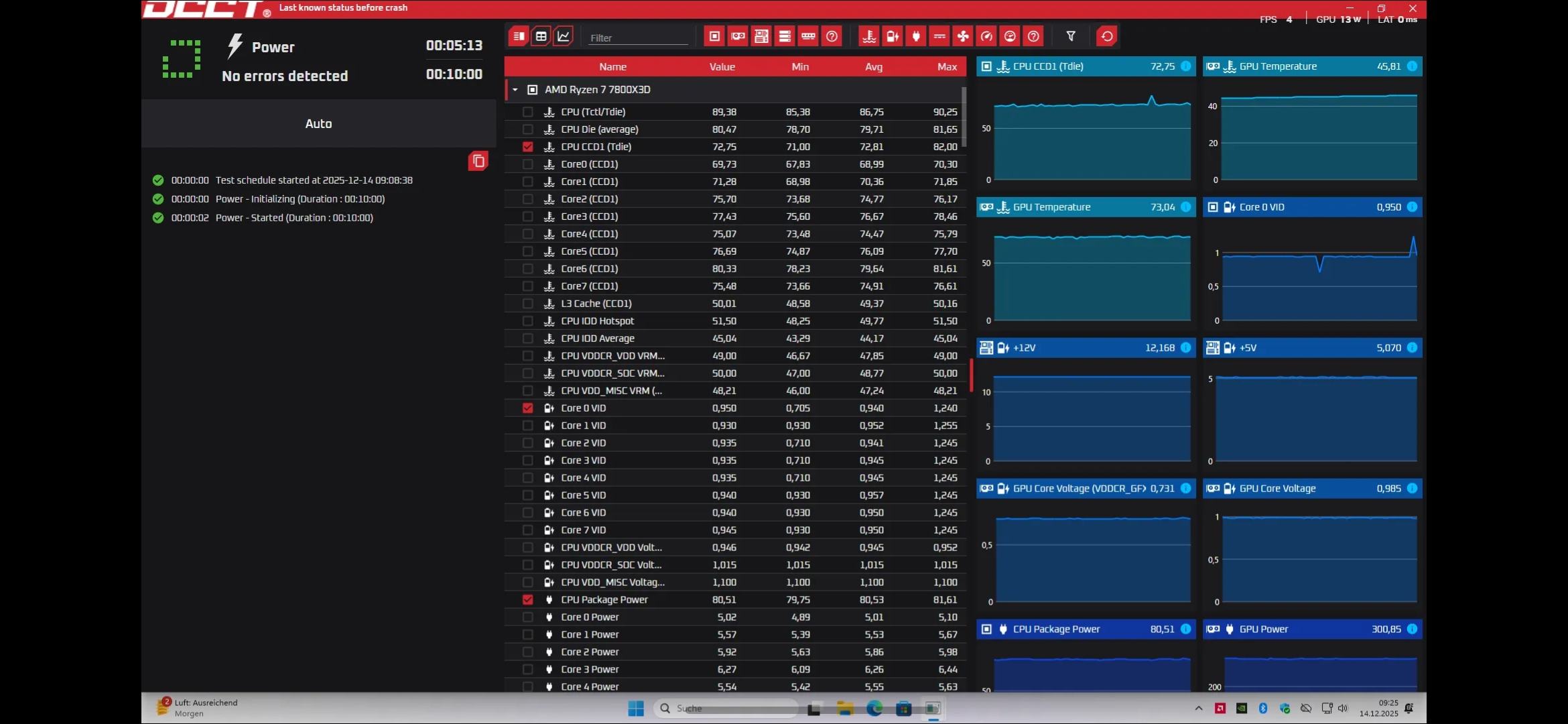The image size is (1568, 724).
Task: Toggle the fan sensor filter icon
Action: pos(963,36)
